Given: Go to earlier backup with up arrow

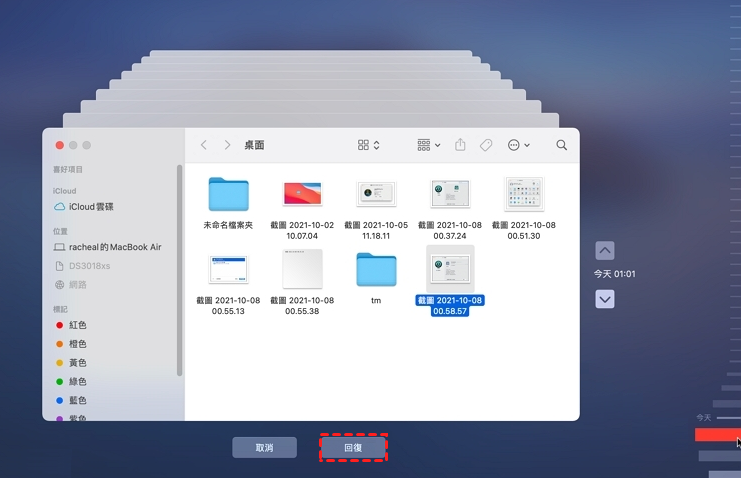Looking at the screenshot, I should pos(604,251).
